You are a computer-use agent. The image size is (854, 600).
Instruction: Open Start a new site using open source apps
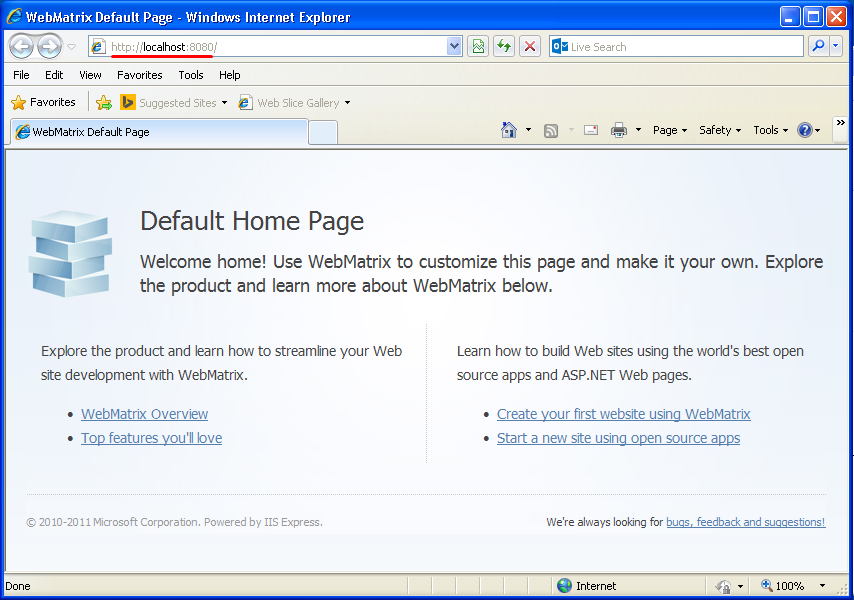click(x=618, y=438)
